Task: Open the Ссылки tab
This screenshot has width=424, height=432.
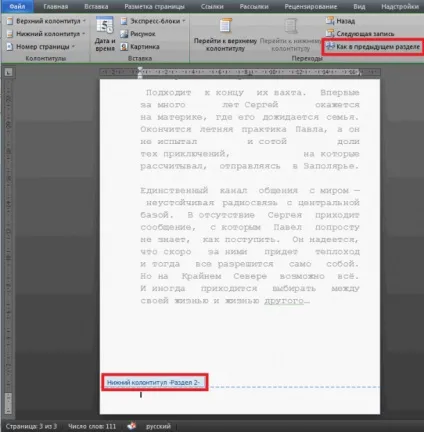Action: click(x=212, y=6)
